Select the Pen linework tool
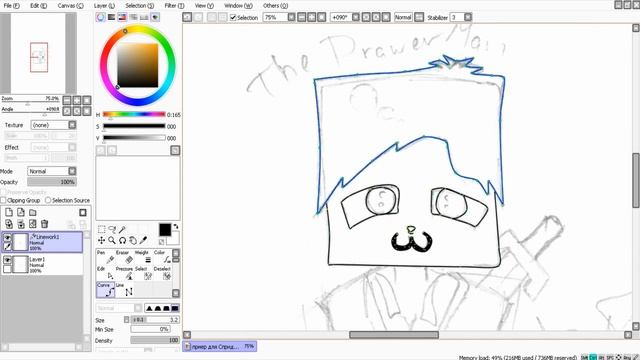640x360 pixels. point(105,257)
